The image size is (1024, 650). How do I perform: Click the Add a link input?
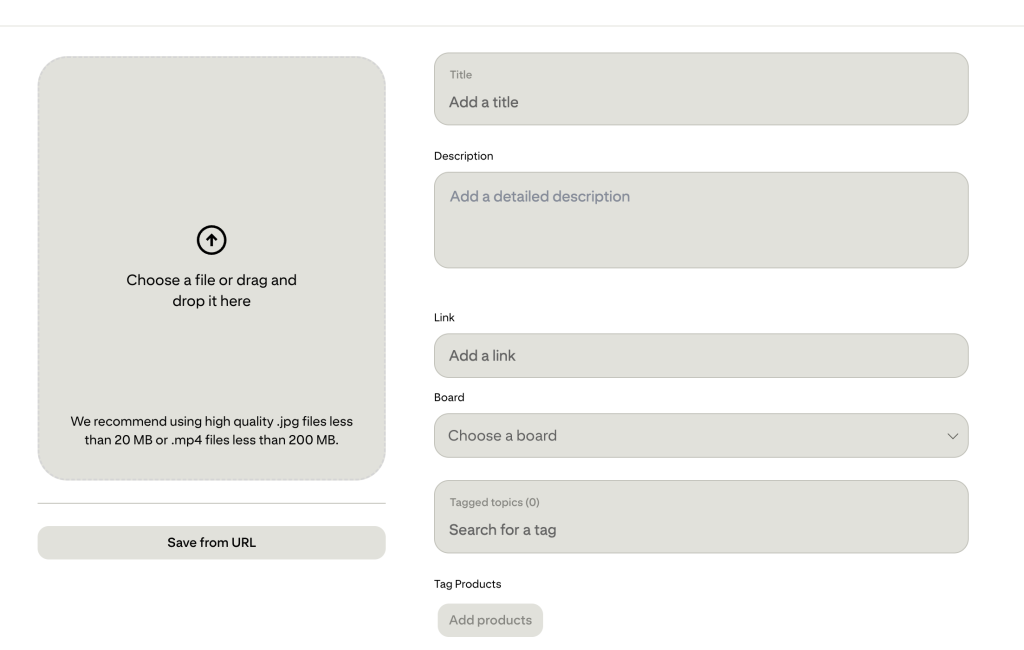(x=700, y=355)
